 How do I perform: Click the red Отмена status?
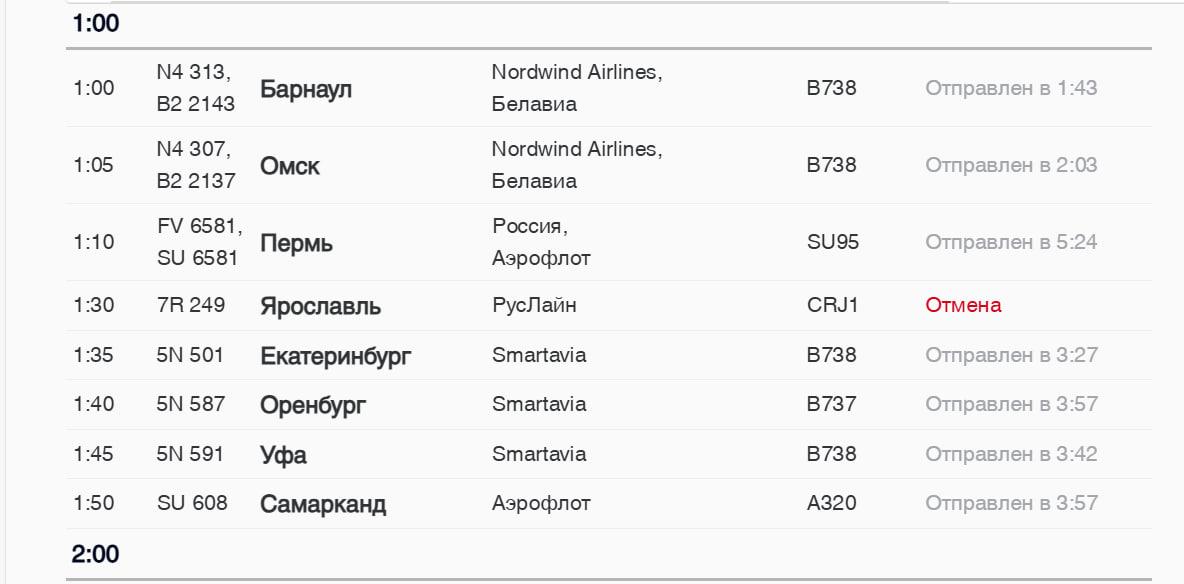coord(963,305)
